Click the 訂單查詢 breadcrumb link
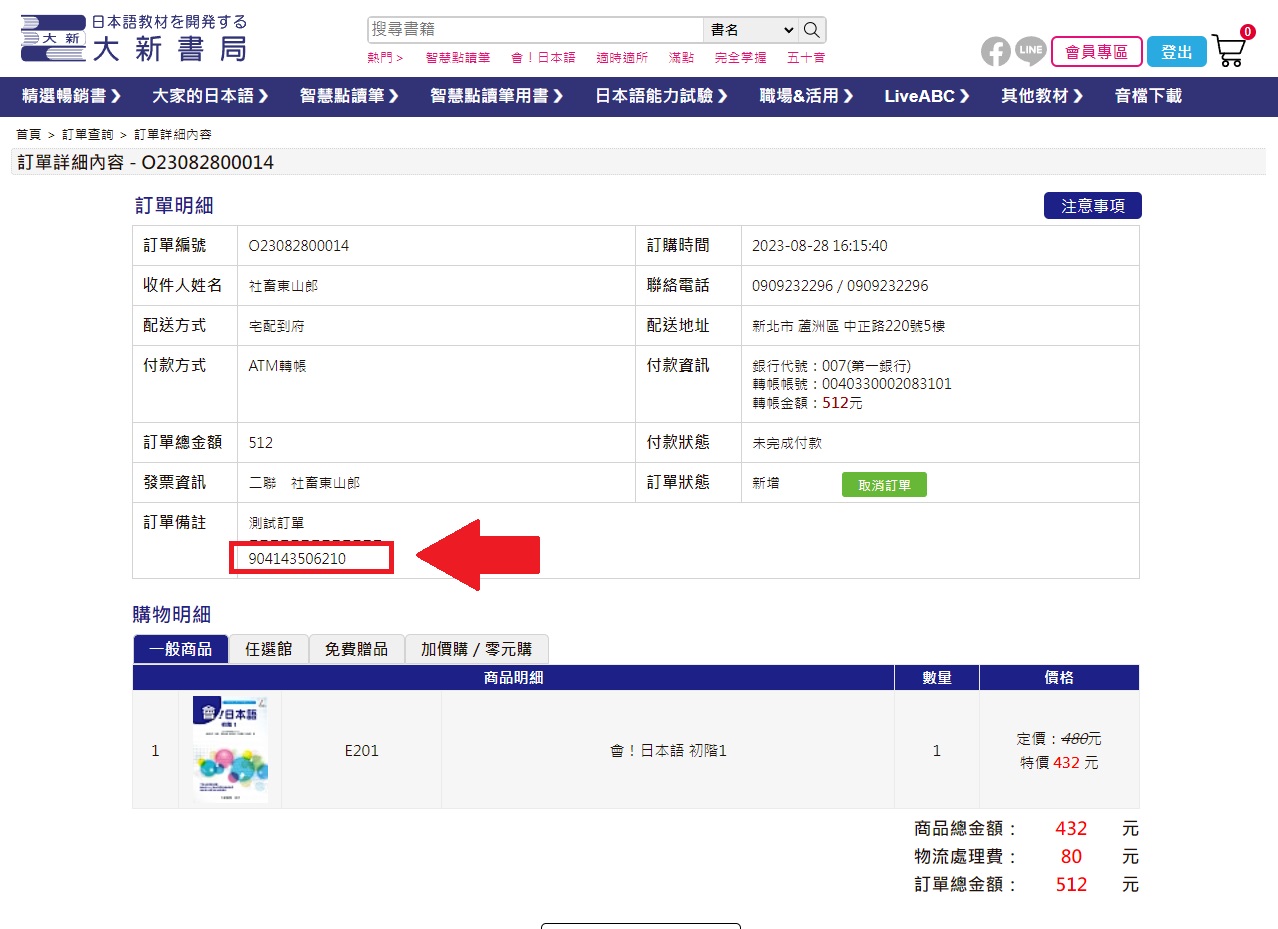This screenshot has height=929, width=1278. pos(87,134)
